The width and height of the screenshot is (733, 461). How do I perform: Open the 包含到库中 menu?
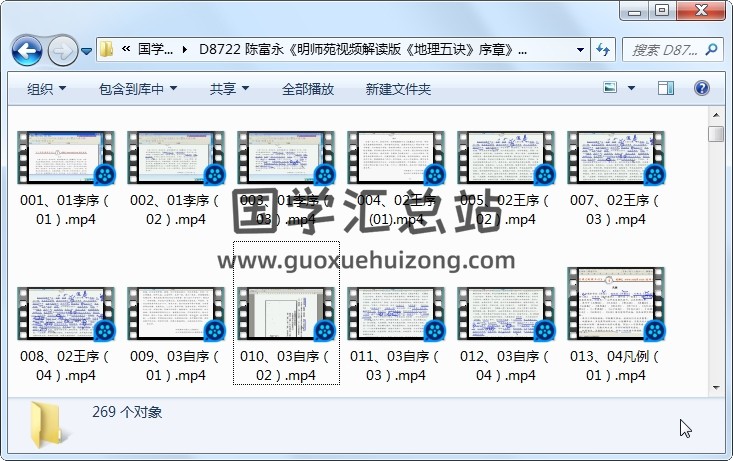pyautogui.click(x=138, y=89)
